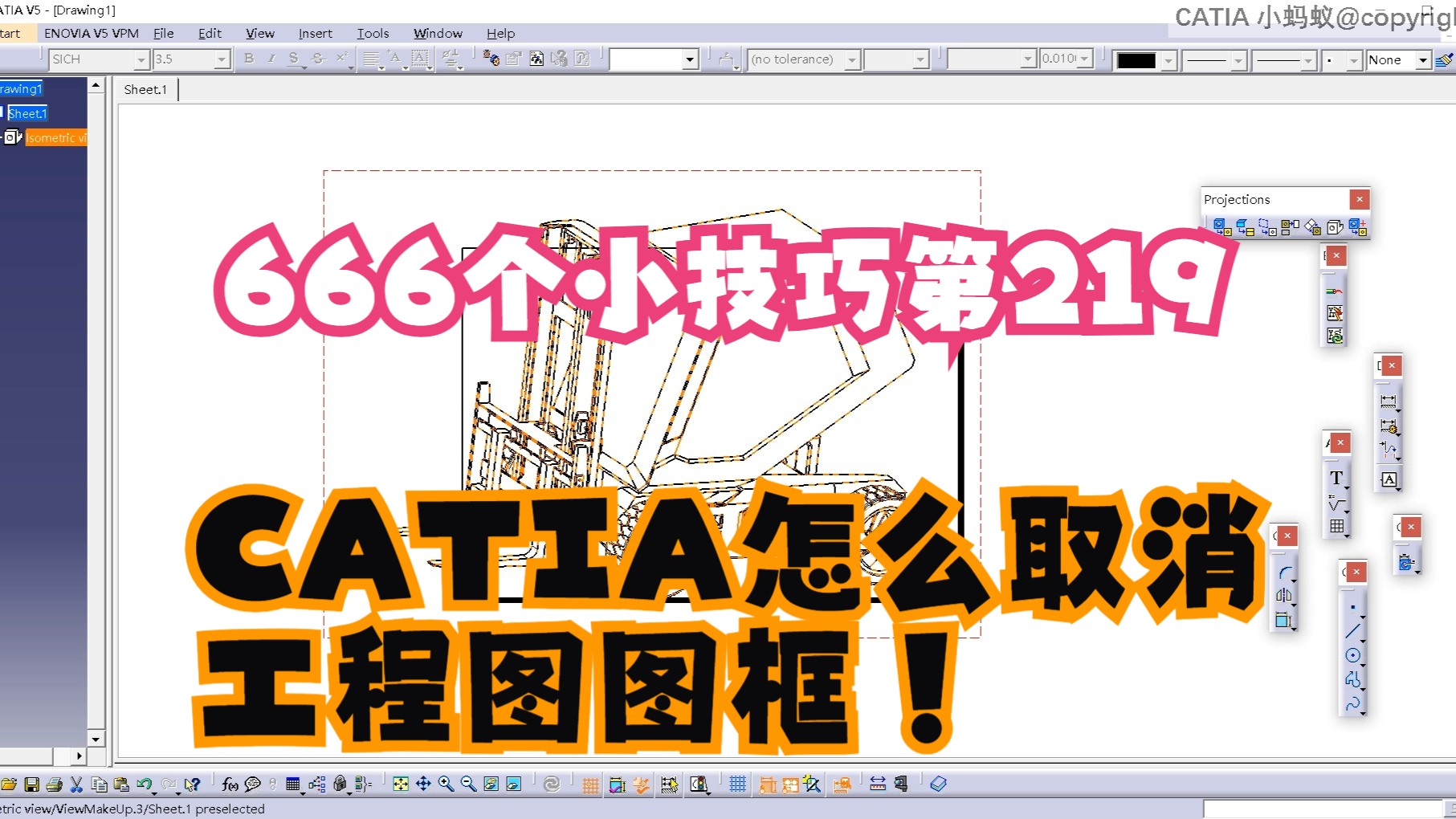Open the Tools menu

[x=372, y=33]
